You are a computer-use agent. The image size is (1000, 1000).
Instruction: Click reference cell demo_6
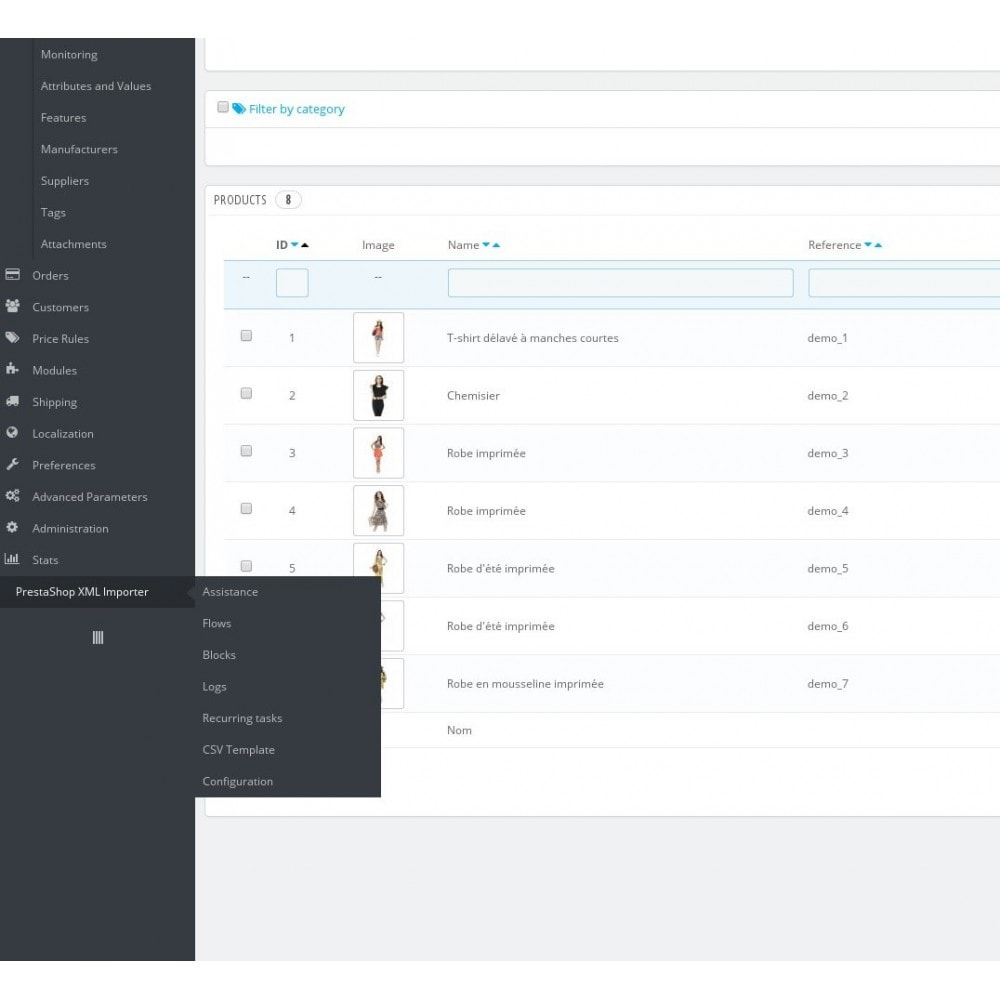(828, 626)
